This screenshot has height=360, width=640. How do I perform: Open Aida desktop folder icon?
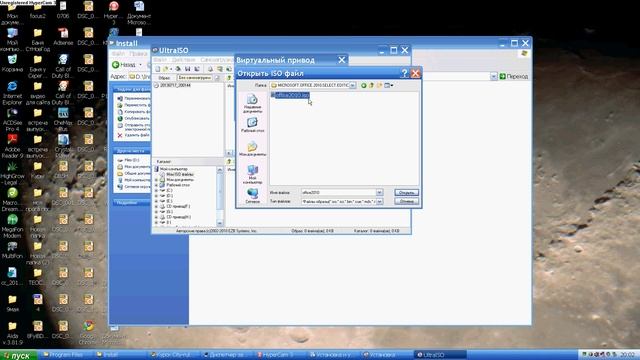coord(12,333)
